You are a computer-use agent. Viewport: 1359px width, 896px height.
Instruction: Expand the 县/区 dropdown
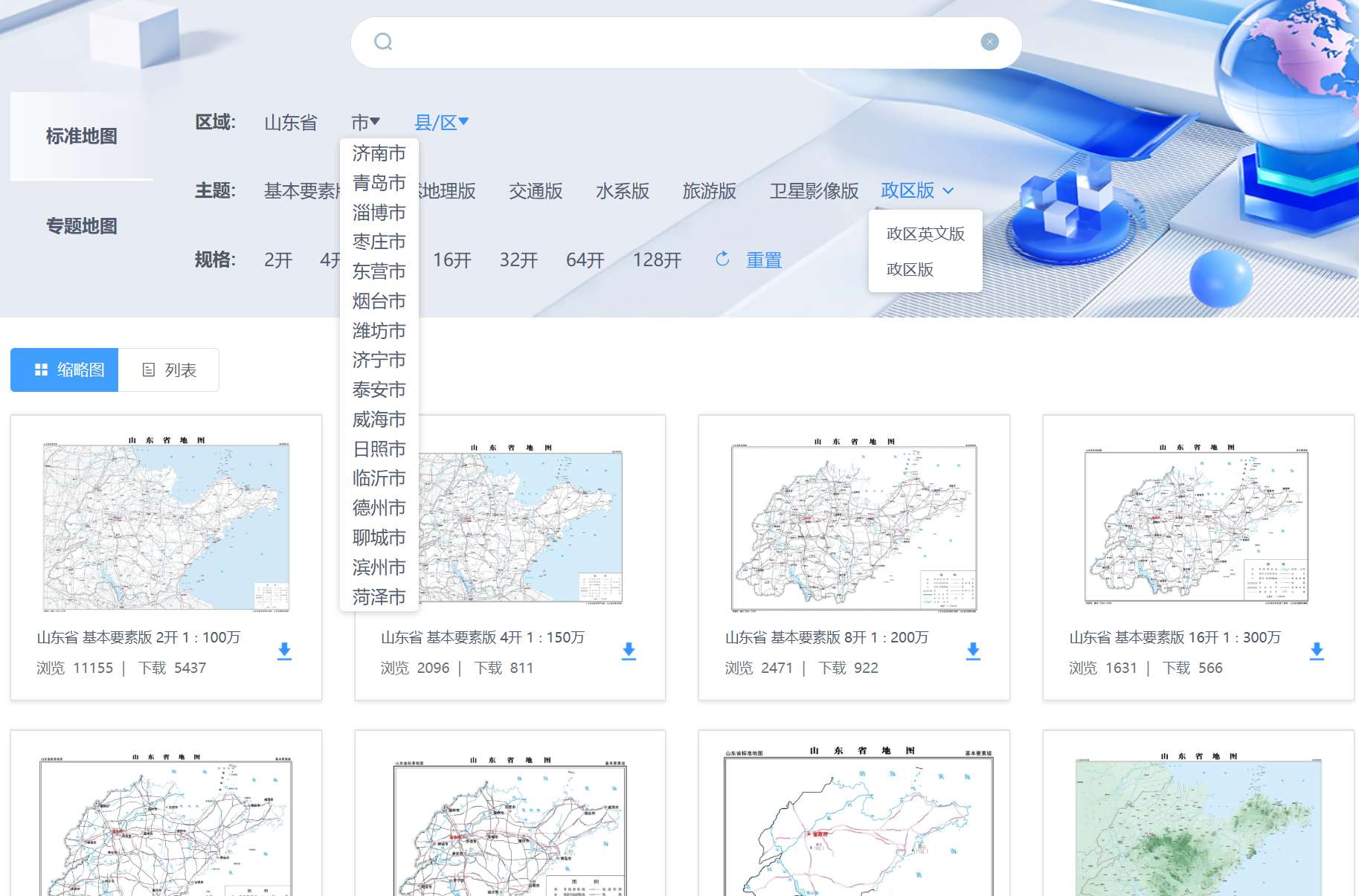441,123
